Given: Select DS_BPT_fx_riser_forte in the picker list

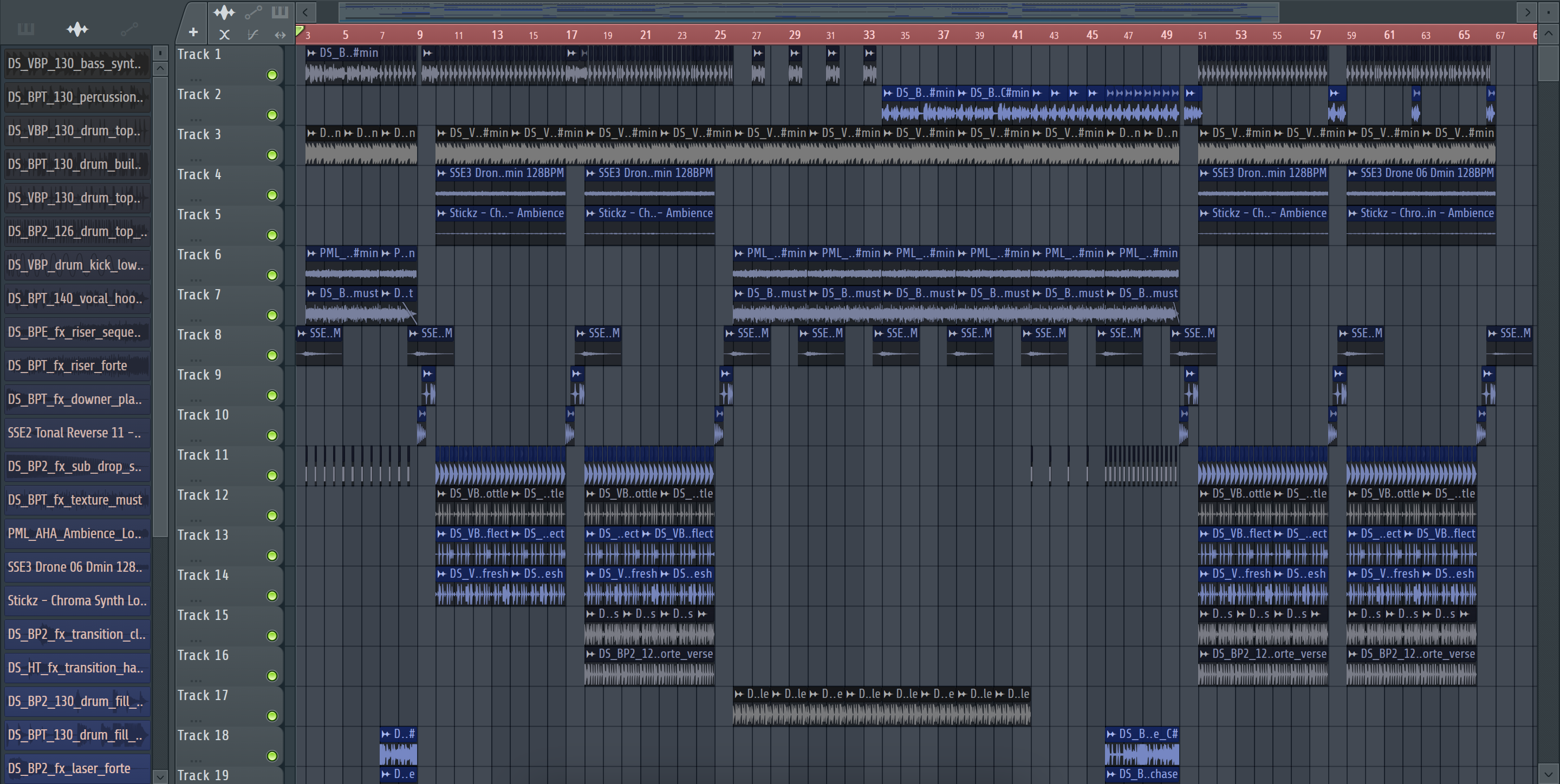Looking at the screenshot, I should pos(77,365).
